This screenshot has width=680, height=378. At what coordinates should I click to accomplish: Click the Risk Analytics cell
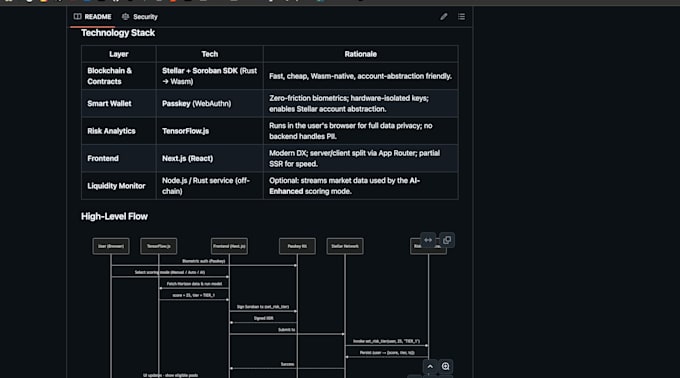click(x=118, y=131)
